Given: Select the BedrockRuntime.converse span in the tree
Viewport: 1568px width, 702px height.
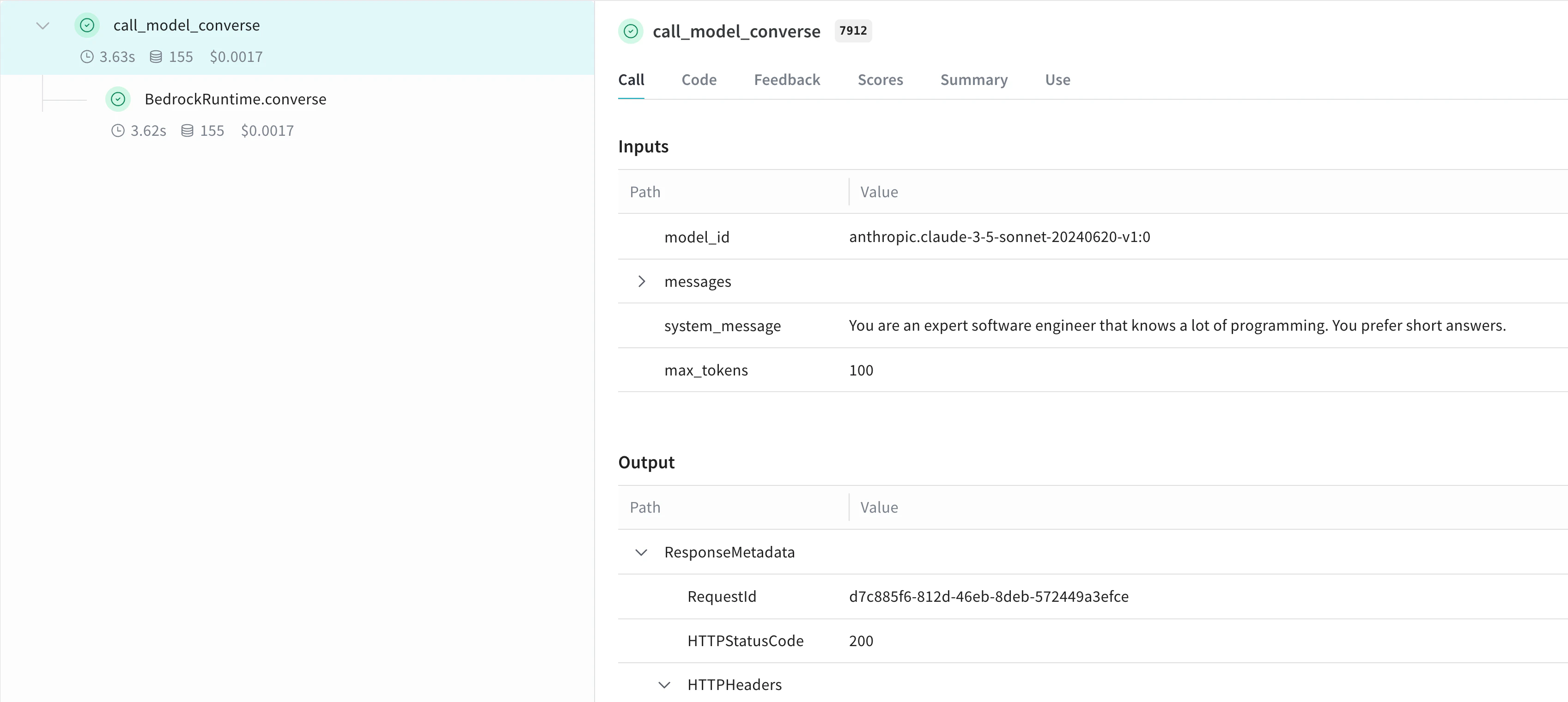Looking at the screenshot, I should [x=236, y=98].
